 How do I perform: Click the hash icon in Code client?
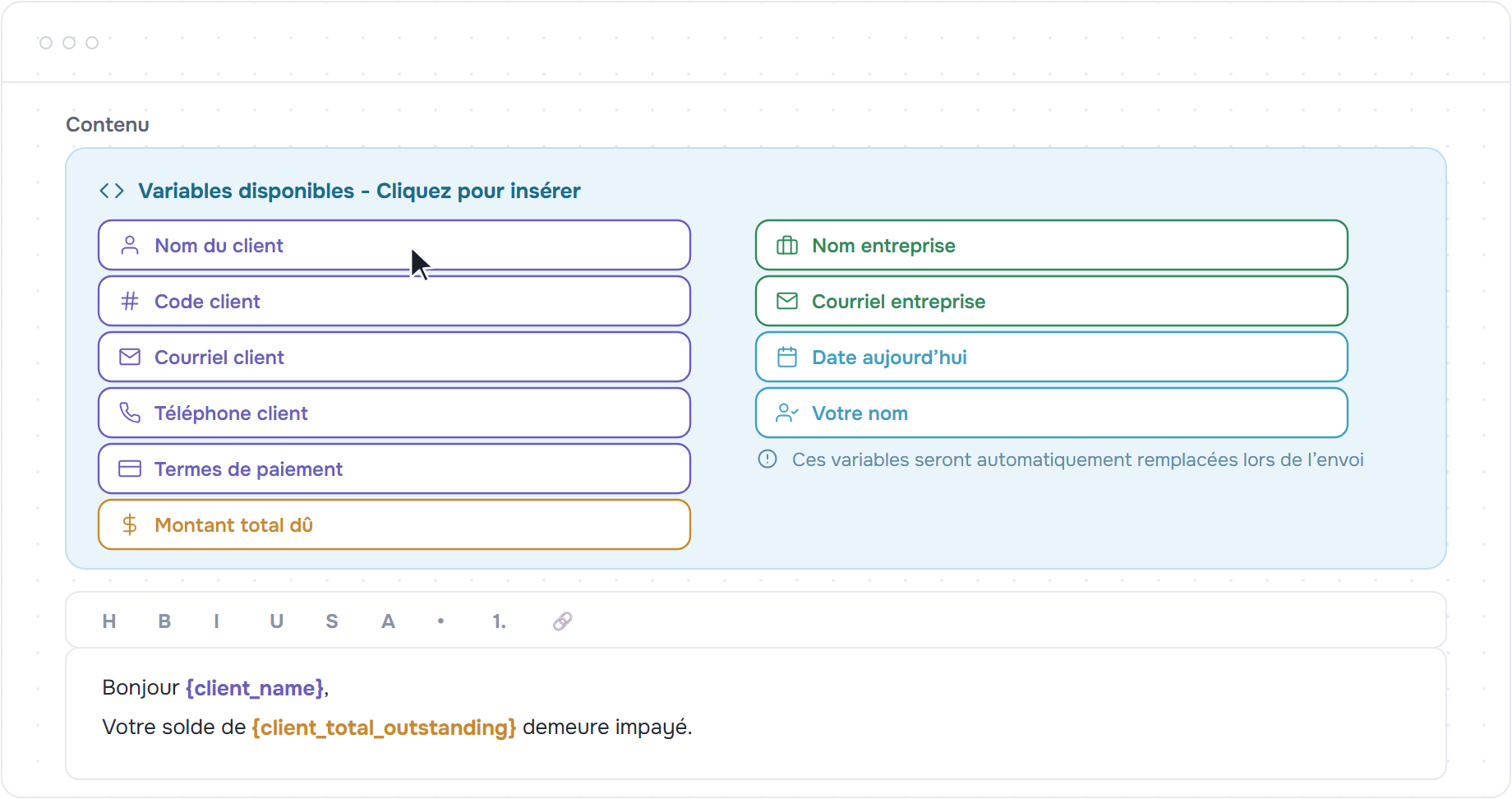130,301
